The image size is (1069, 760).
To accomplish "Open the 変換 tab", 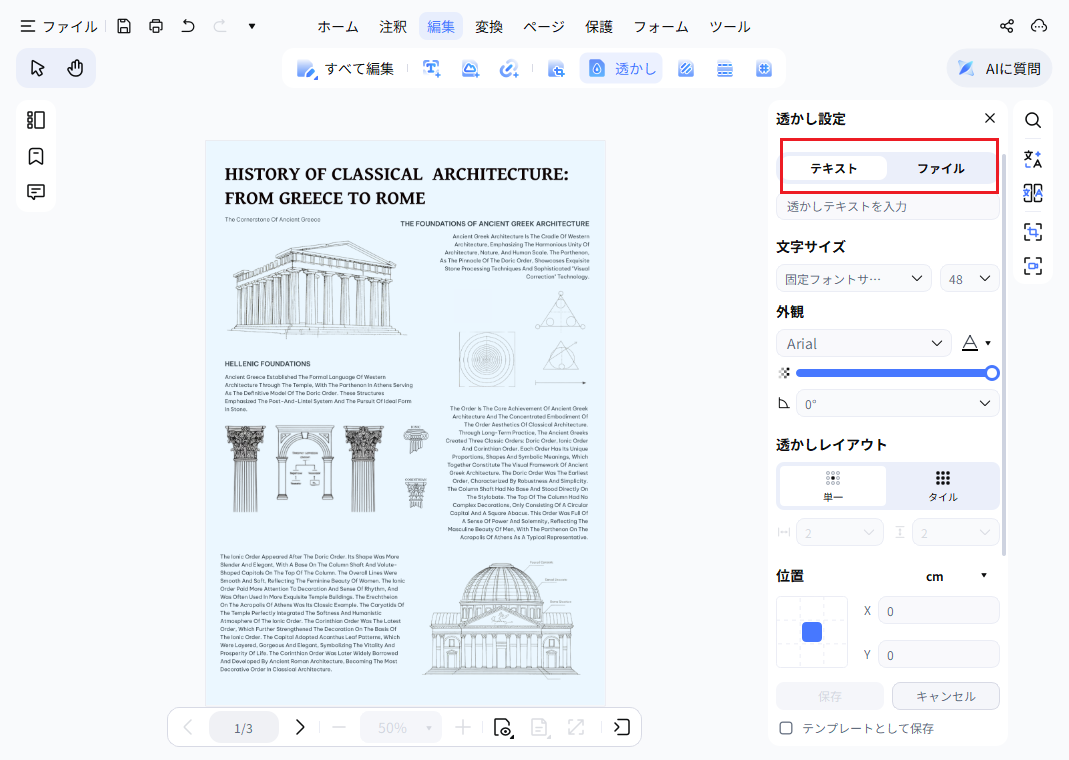I will coord(489,27).
